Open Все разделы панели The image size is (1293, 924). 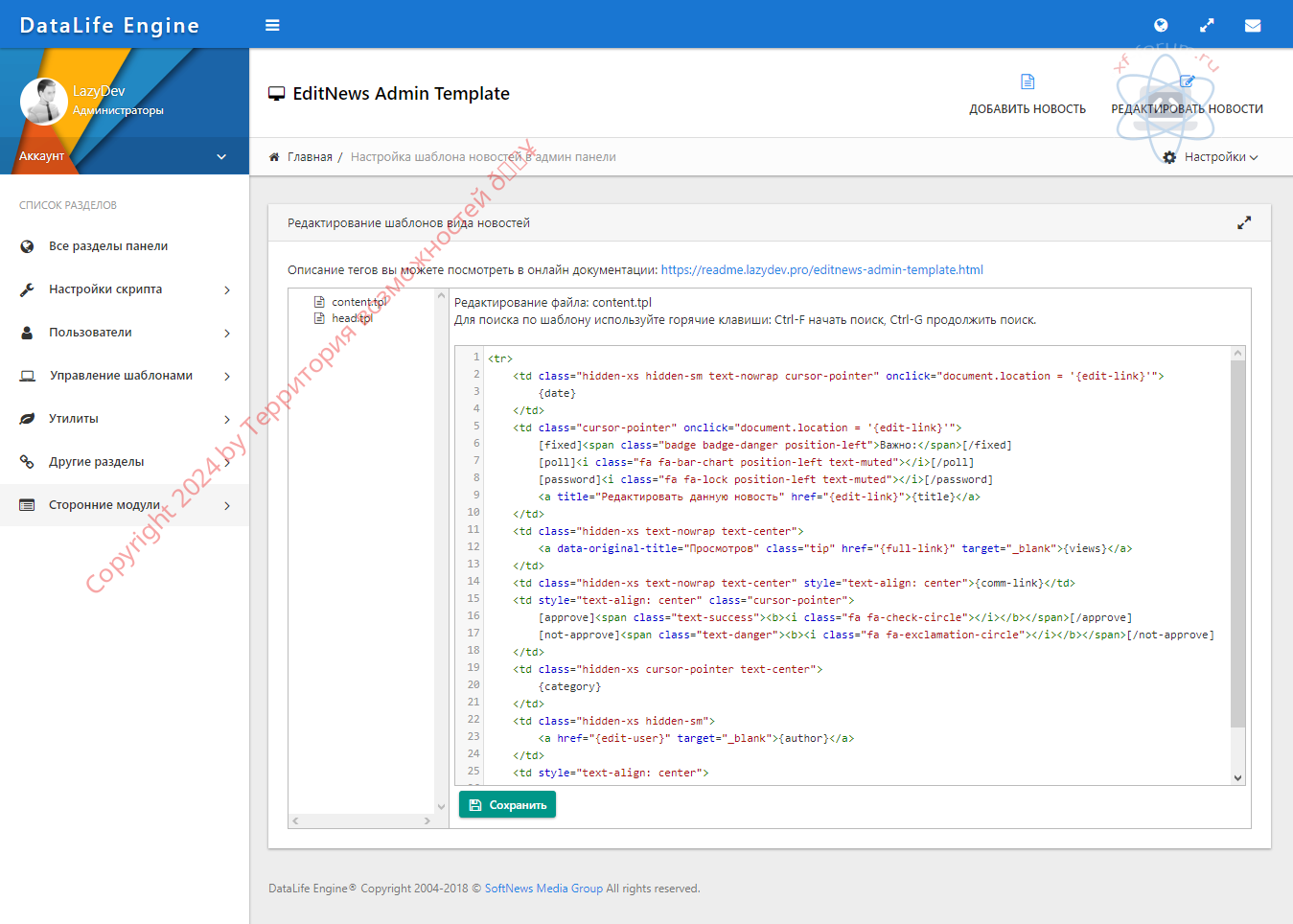pos(108,246)
